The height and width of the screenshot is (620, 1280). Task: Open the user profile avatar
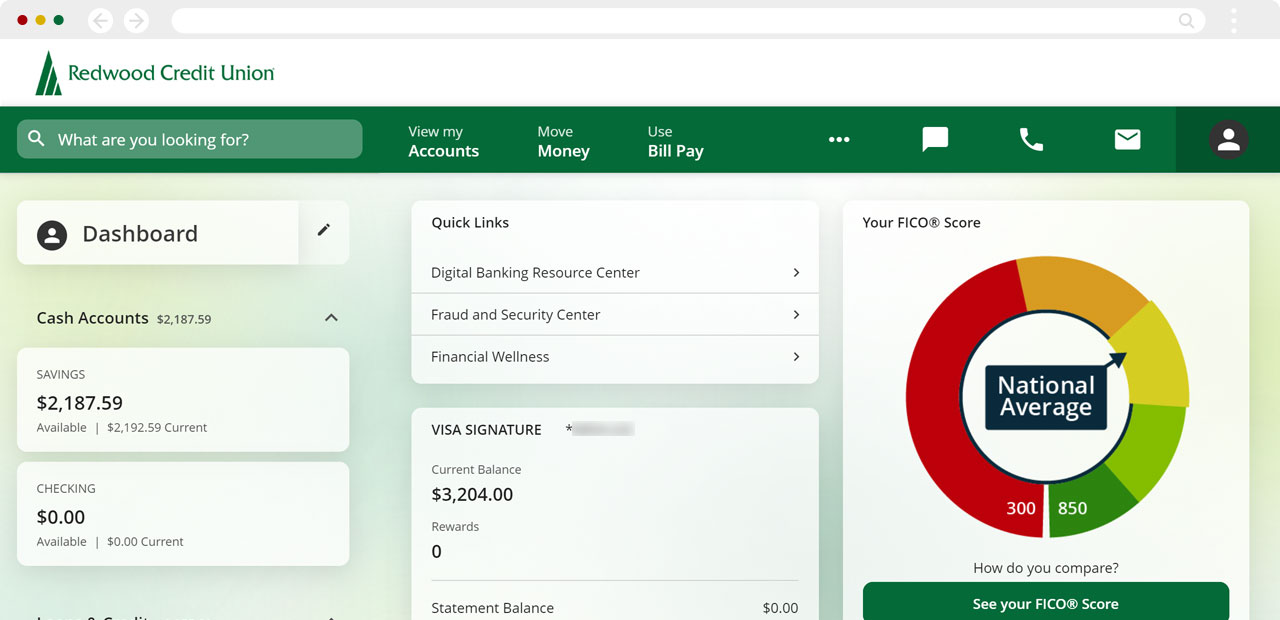[1228, 140]
